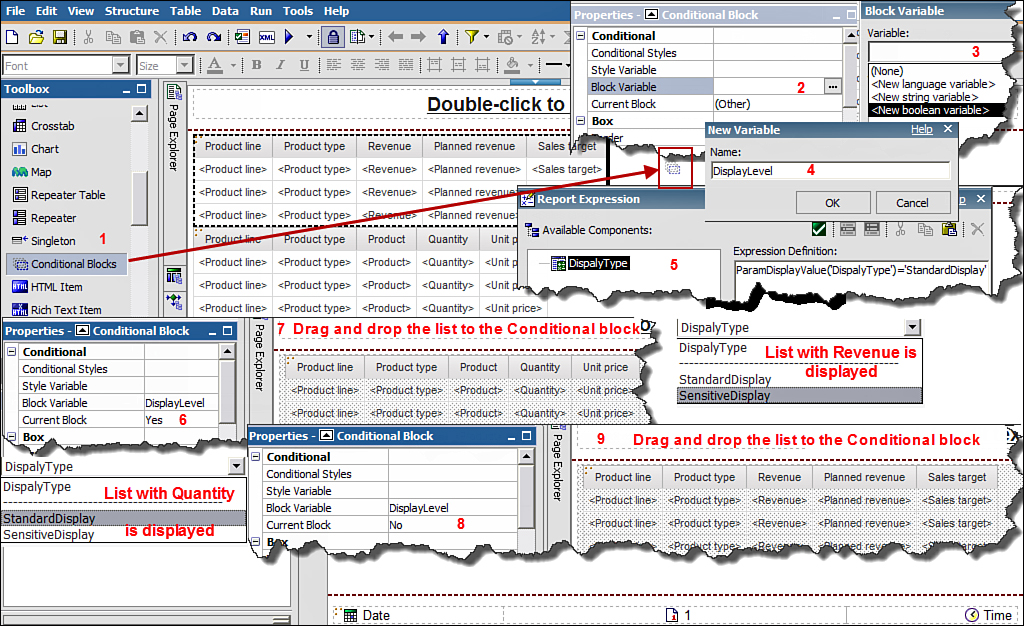The height and width of the screenshot is (626, 1024).
Task: Open the sort options icon
Action: 538,37
